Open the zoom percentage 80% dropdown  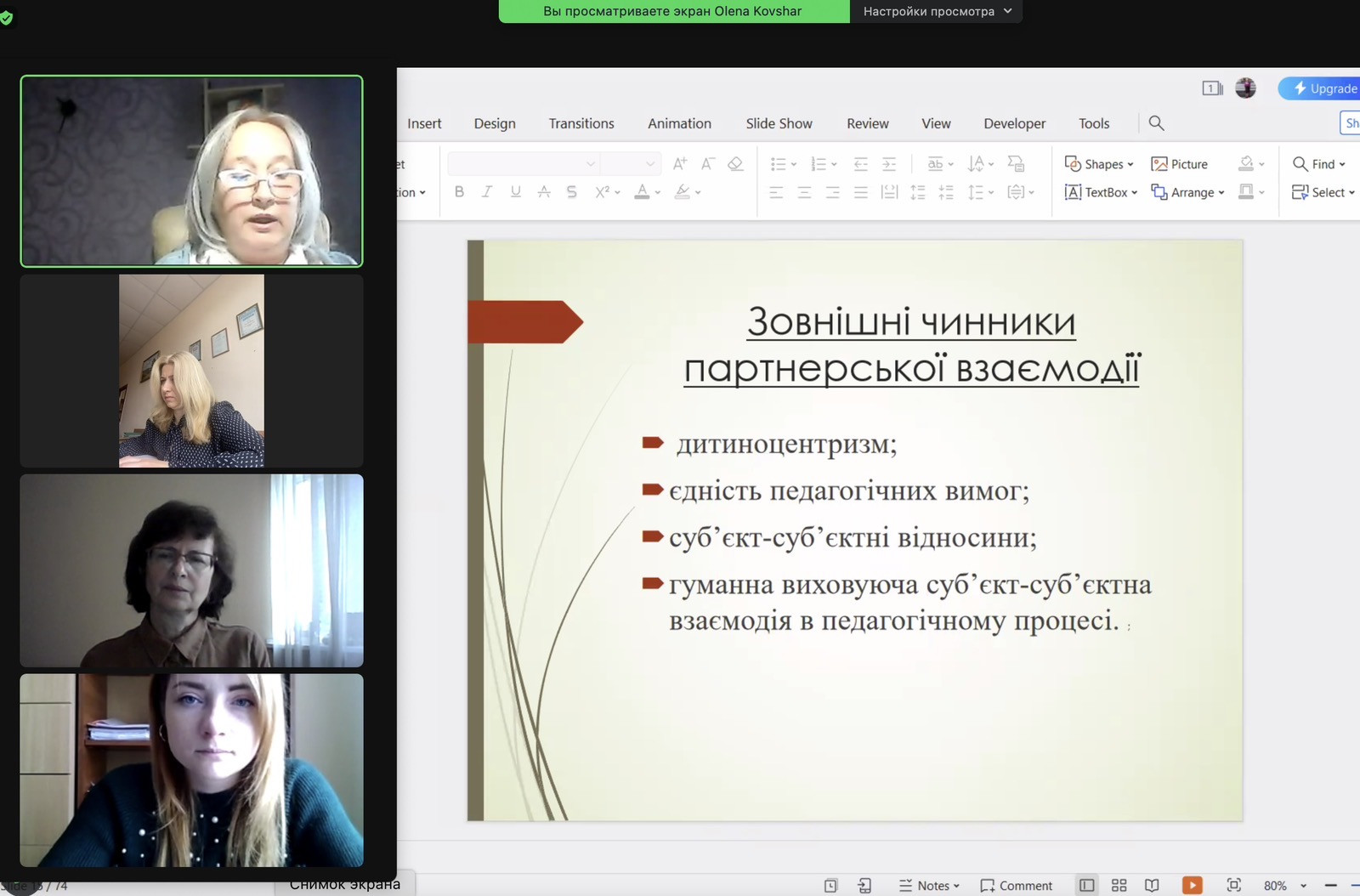1284,885
